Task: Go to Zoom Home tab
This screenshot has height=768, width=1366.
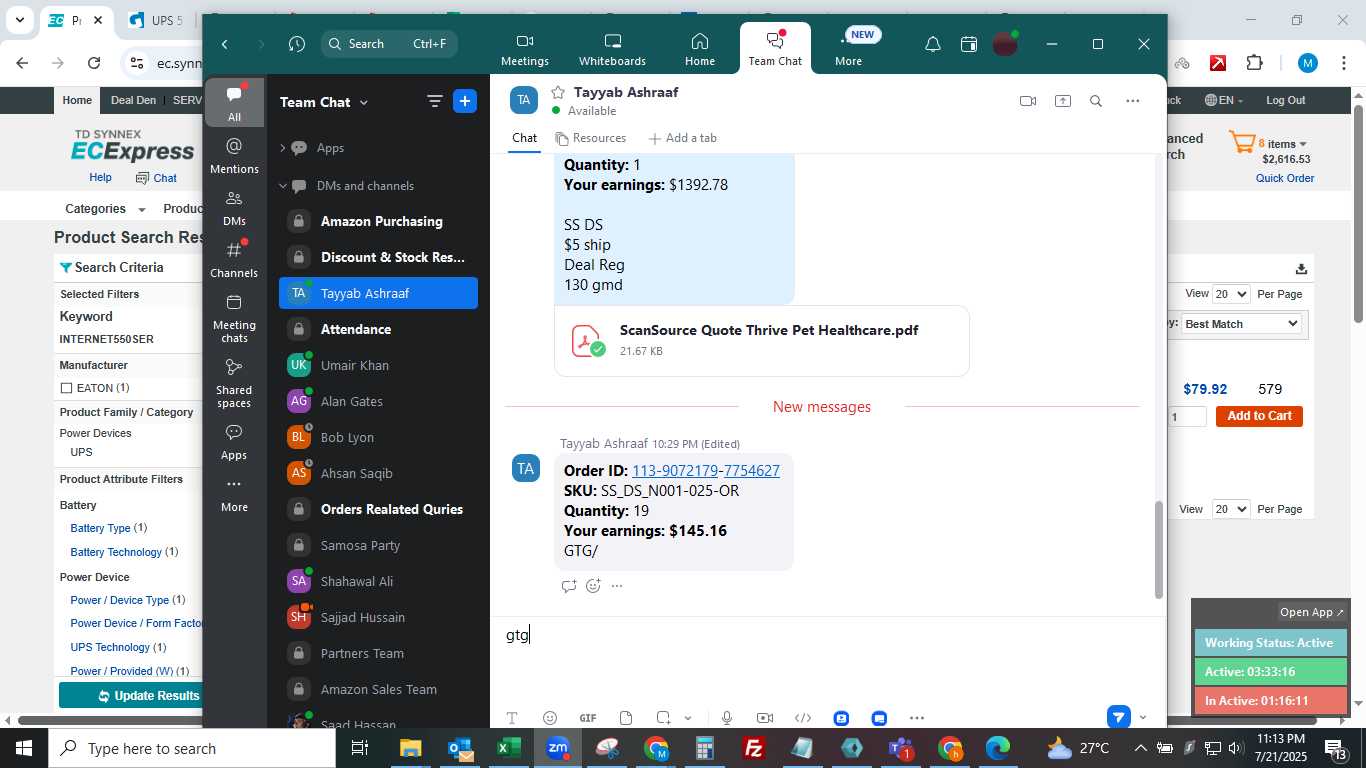Action: 699,49
